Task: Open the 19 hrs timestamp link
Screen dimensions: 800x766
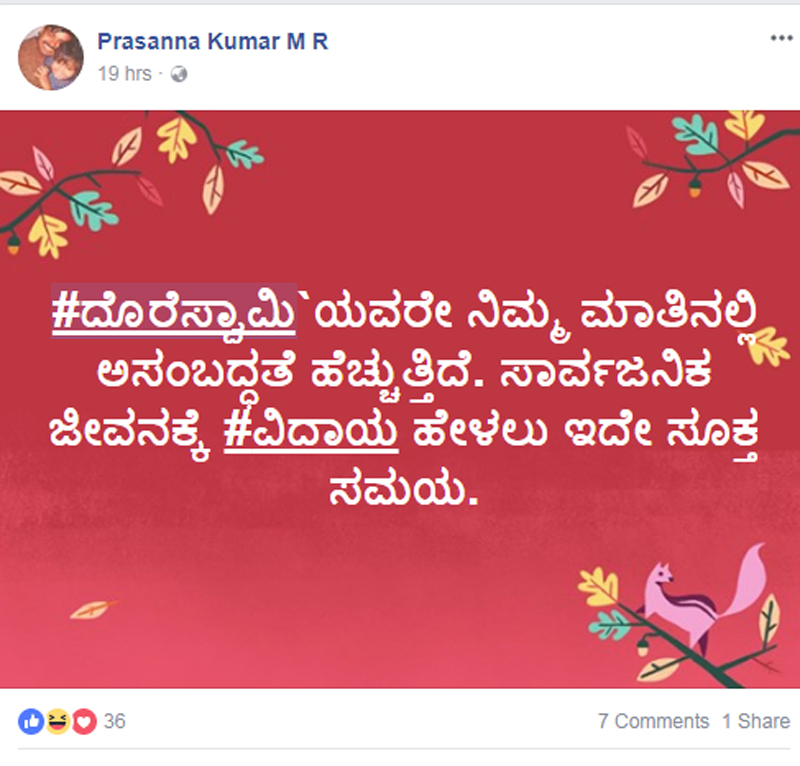Action: pos(124,74)
